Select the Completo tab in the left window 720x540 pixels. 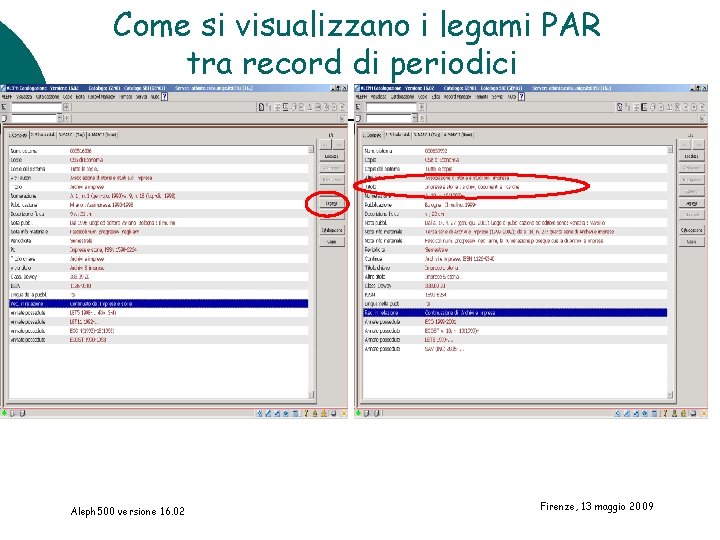point(19,135)
